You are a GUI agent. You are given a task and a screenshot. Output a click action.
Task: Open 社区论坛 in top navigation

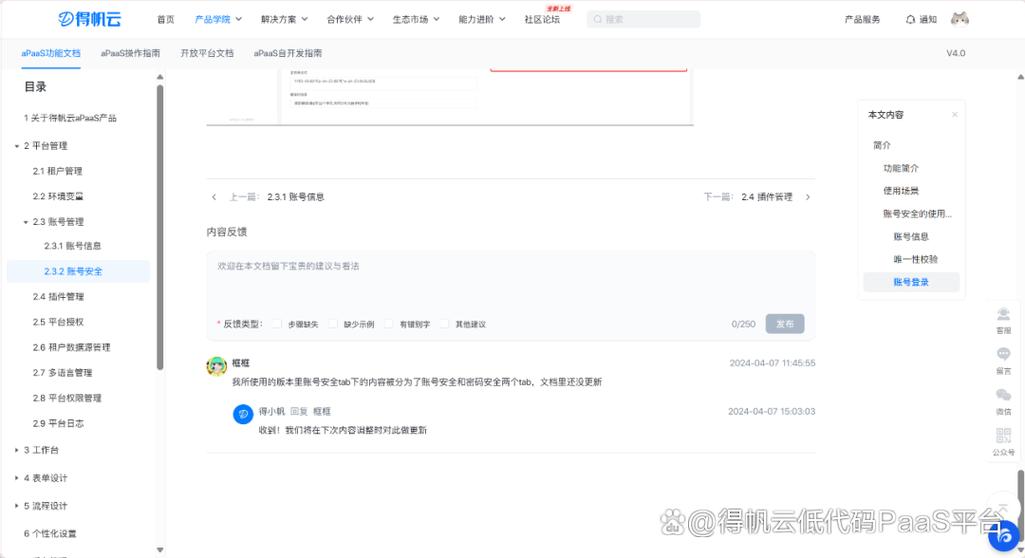click(x=542, y=20)
